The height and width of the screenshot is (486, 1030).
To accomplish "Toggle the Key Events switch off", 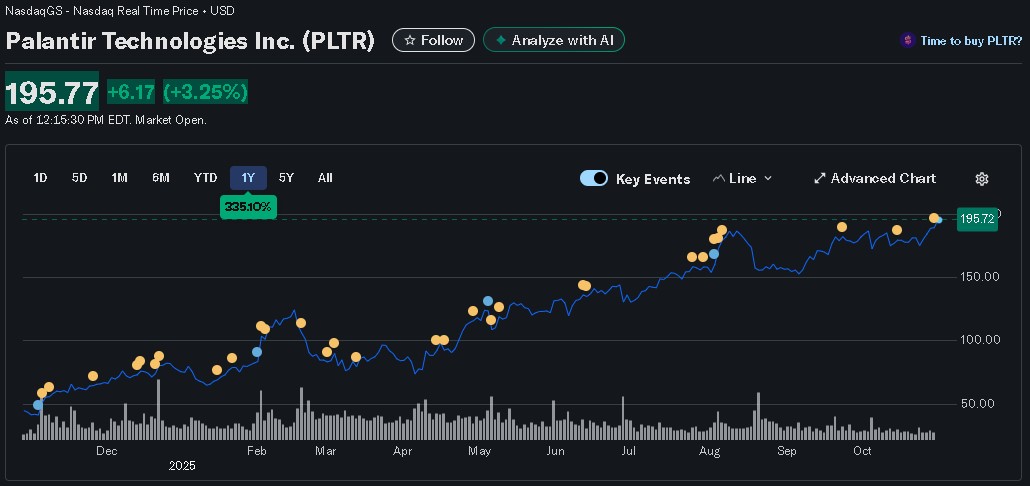I will coord(594,179).
